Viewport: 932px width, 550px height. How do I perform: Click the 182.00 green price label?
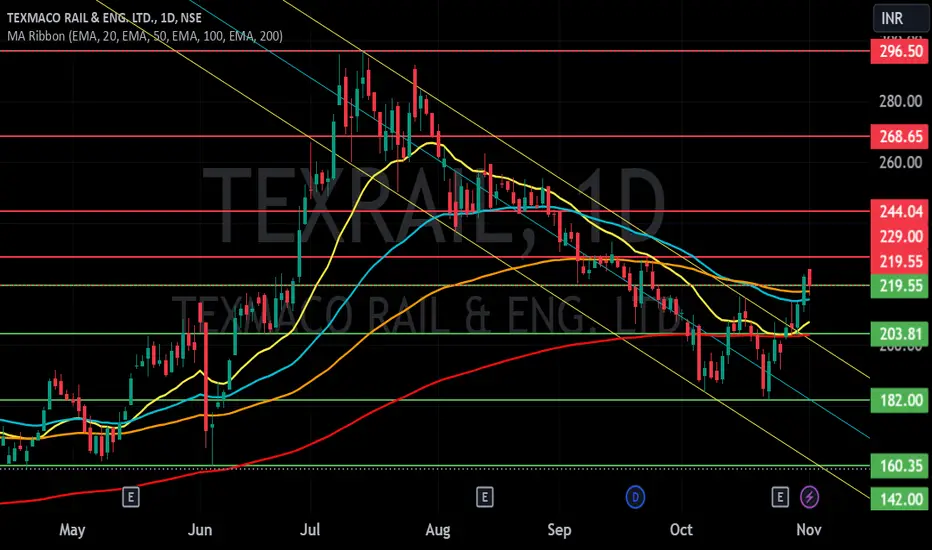tap(900, 400)
